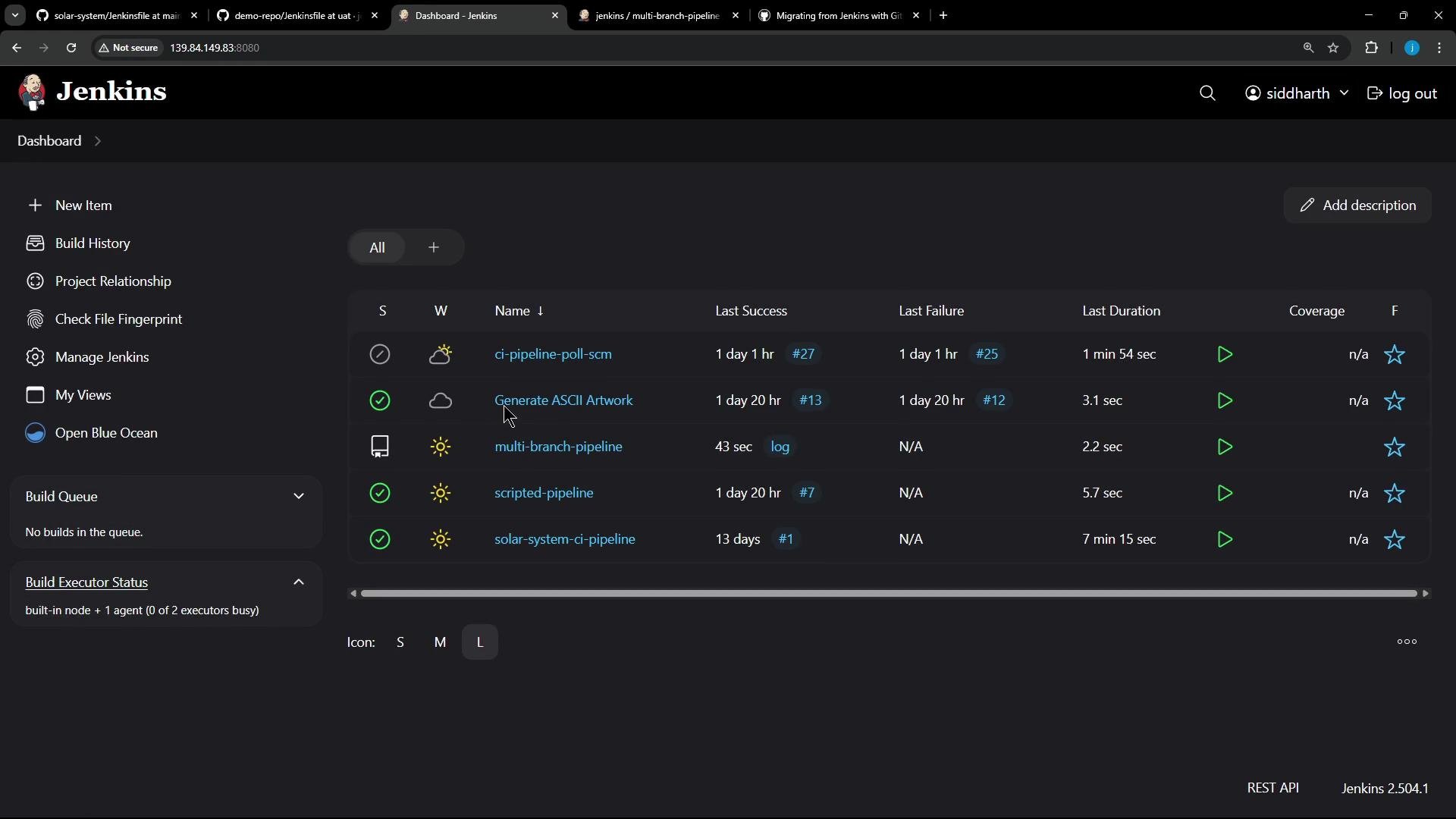Favorite the multi-branch-pipeline star
This screenshot has height=819, width=1456.
[x=1395, y=447]
